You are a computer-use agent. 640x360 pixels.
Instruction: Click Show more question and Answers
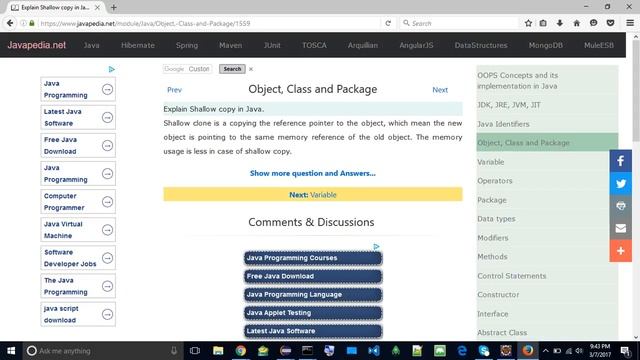point(313,173)
